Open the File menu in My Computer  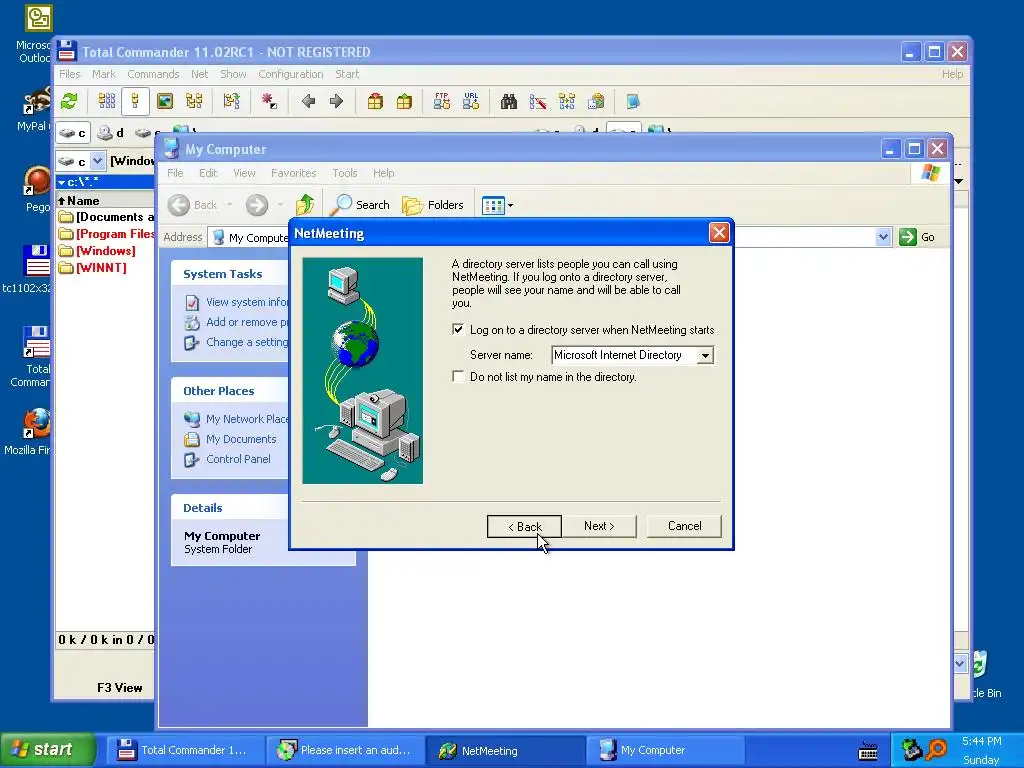175,173
